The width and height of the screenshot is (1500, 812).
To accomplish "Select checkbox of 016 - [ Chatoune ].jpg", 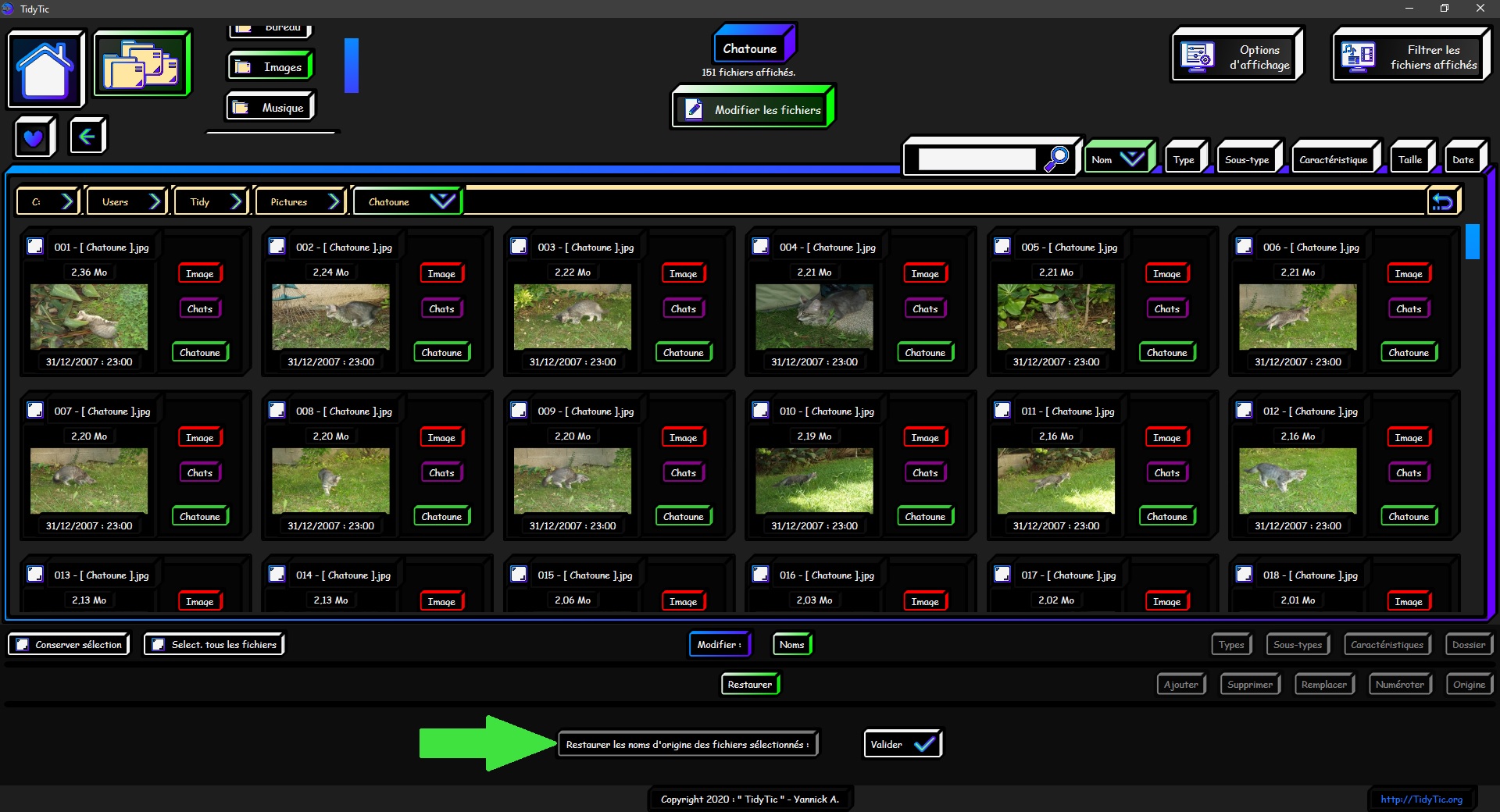I will tap(760, 575).
